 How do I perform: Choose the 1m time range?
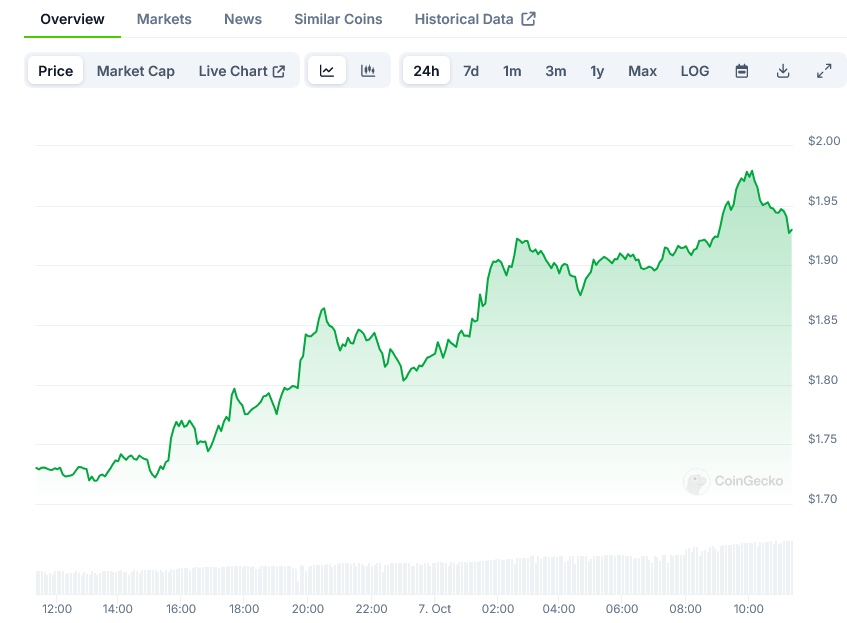point(512,71)
